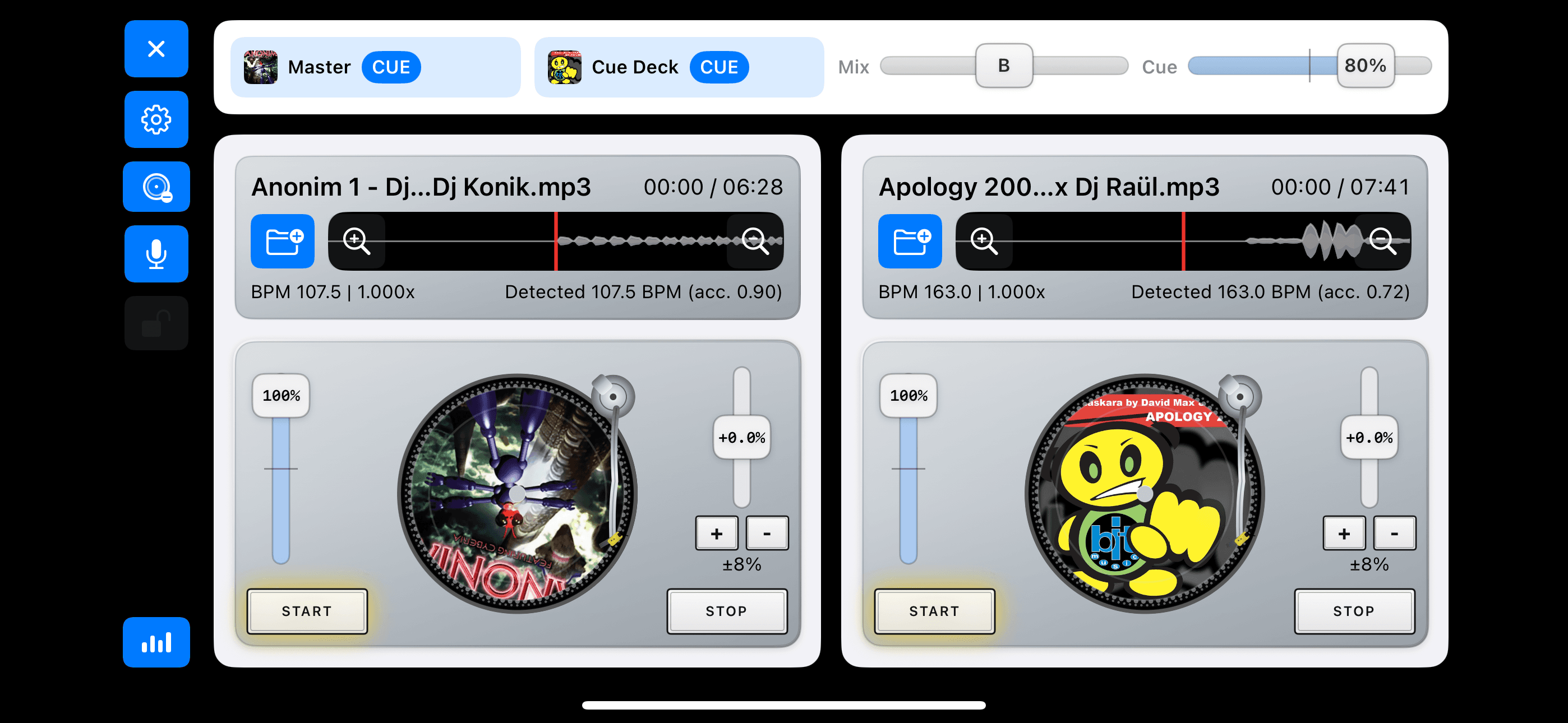Decrease pitch with the - button on the right deck
Image resolution: width=1568 pixels, height=723 pixels.
[x=1394, y=533]
